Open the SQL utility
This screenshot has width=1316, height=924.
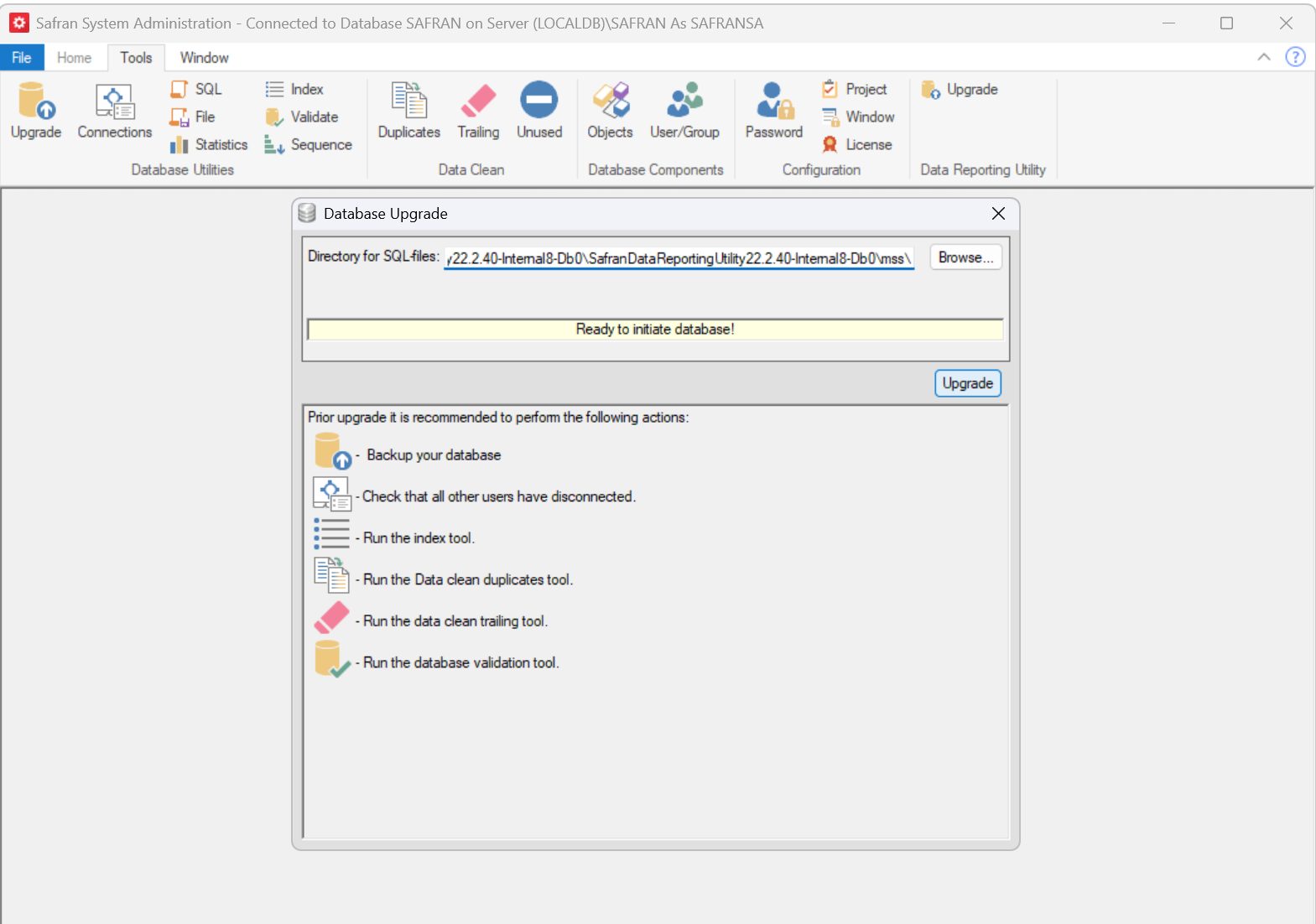click(x=196, y=89)
